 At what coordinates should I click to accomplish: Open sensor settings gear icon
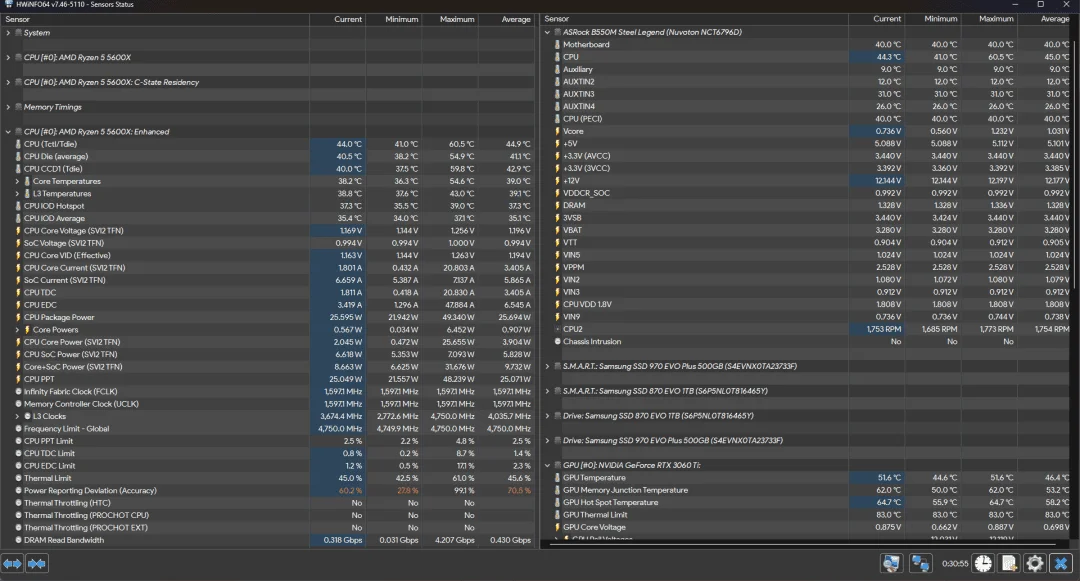click(x=1035, y=563)
